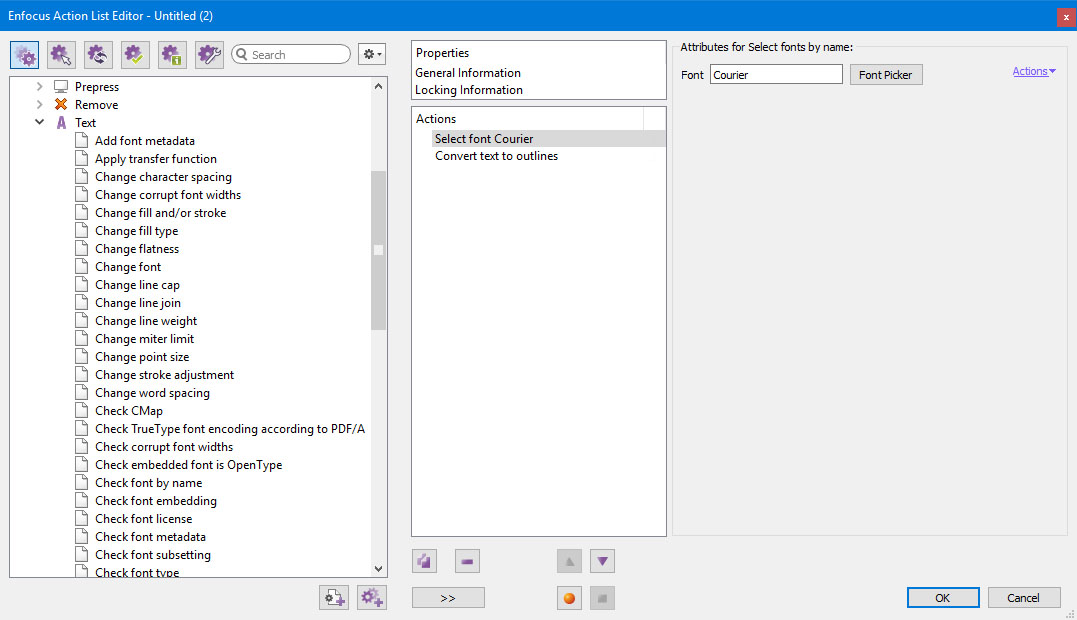Open General Information properties
This screenshot has height=620, width=1077.
click(468, 73)
